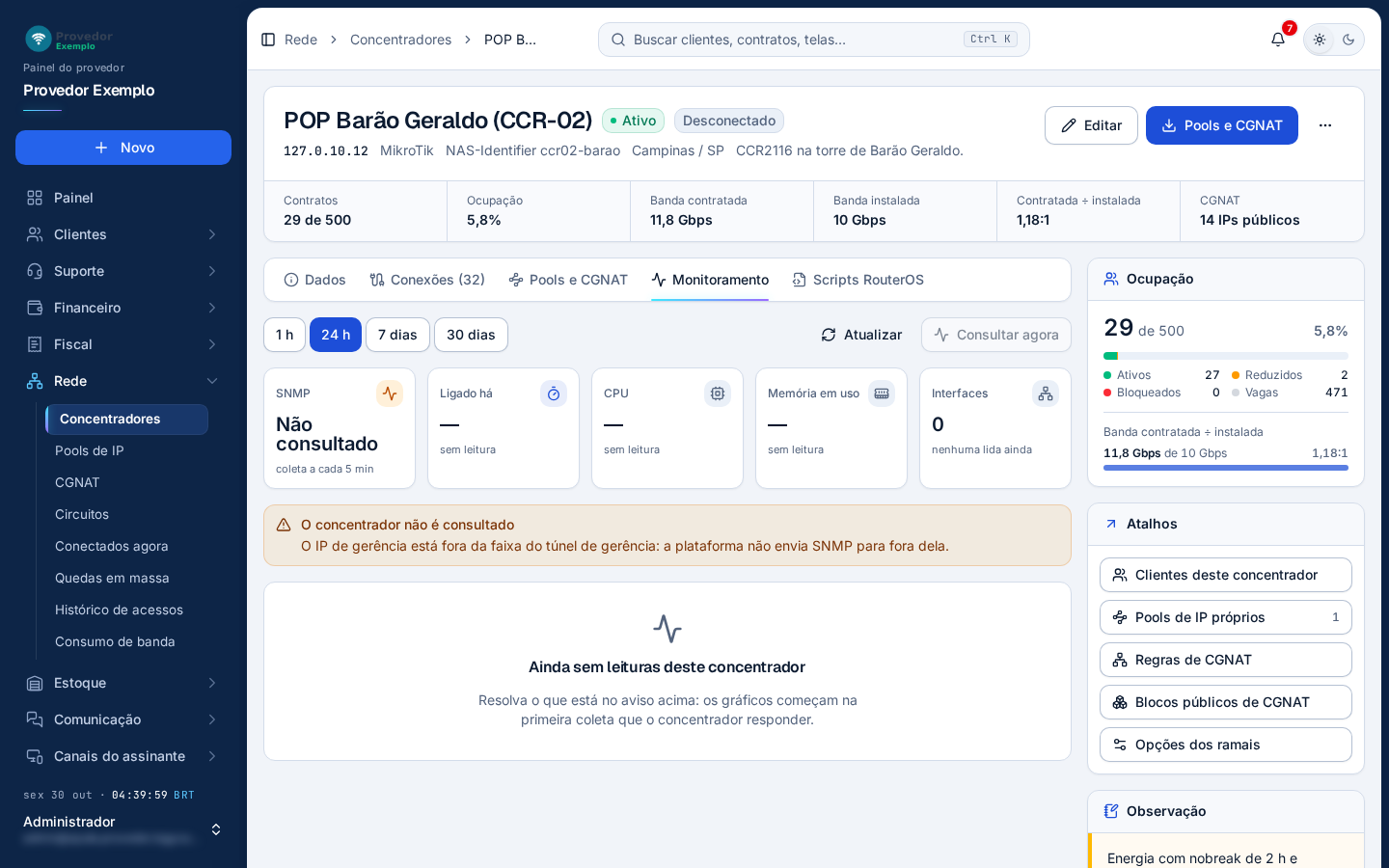
Task: Click the Banda contratada progress bar
Action: point(1226,468)
